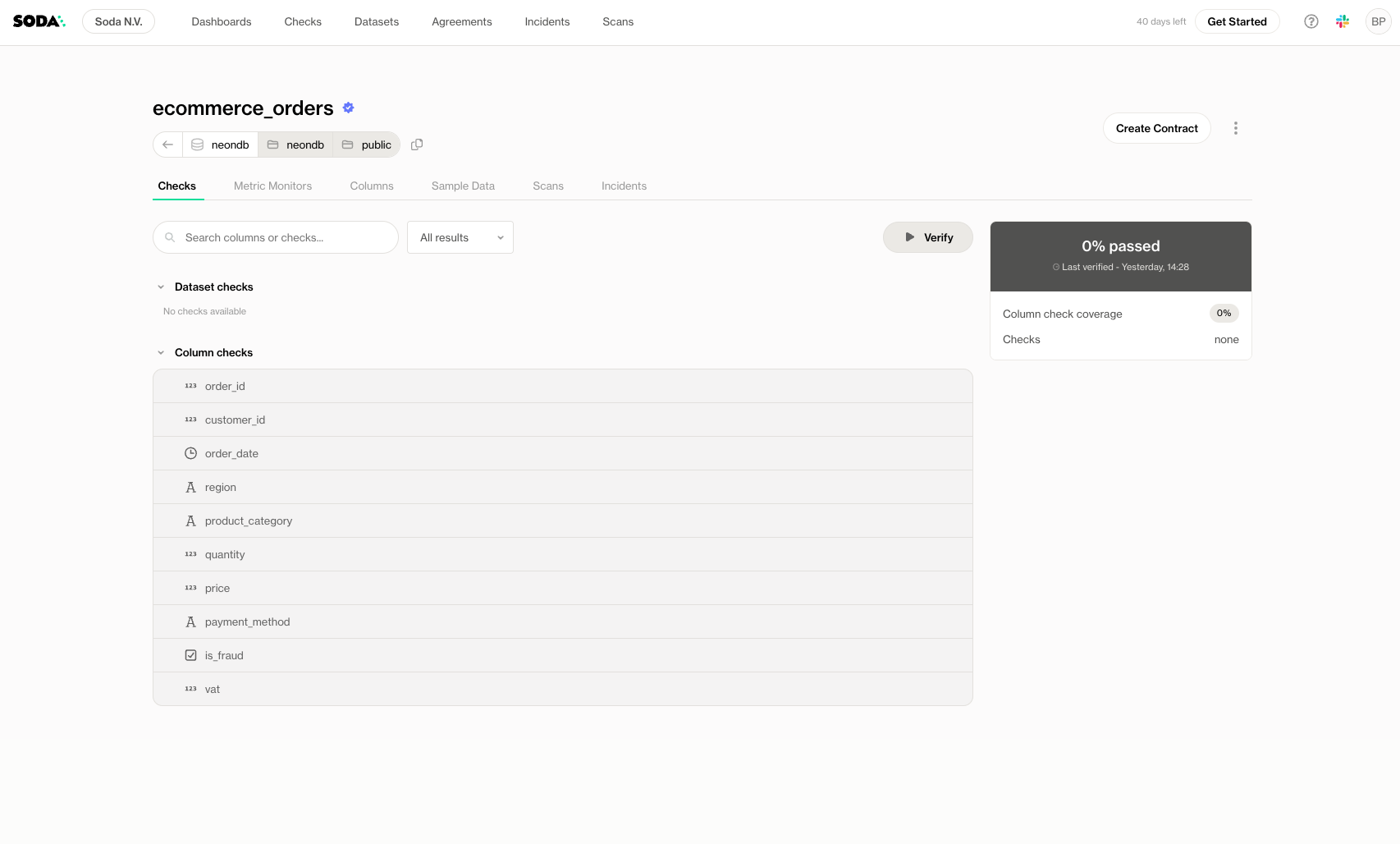Open the BP user avatar menu
The height and width of the screenshot is (844, 1400).
[x=1378, y=21]
